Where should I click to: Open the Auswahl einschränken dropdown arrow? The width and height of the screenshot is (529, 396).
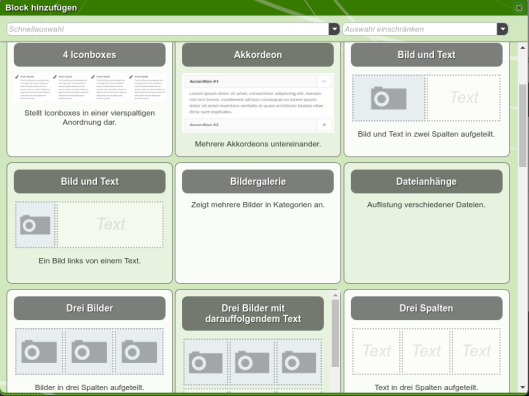click(x=502, y=29)
